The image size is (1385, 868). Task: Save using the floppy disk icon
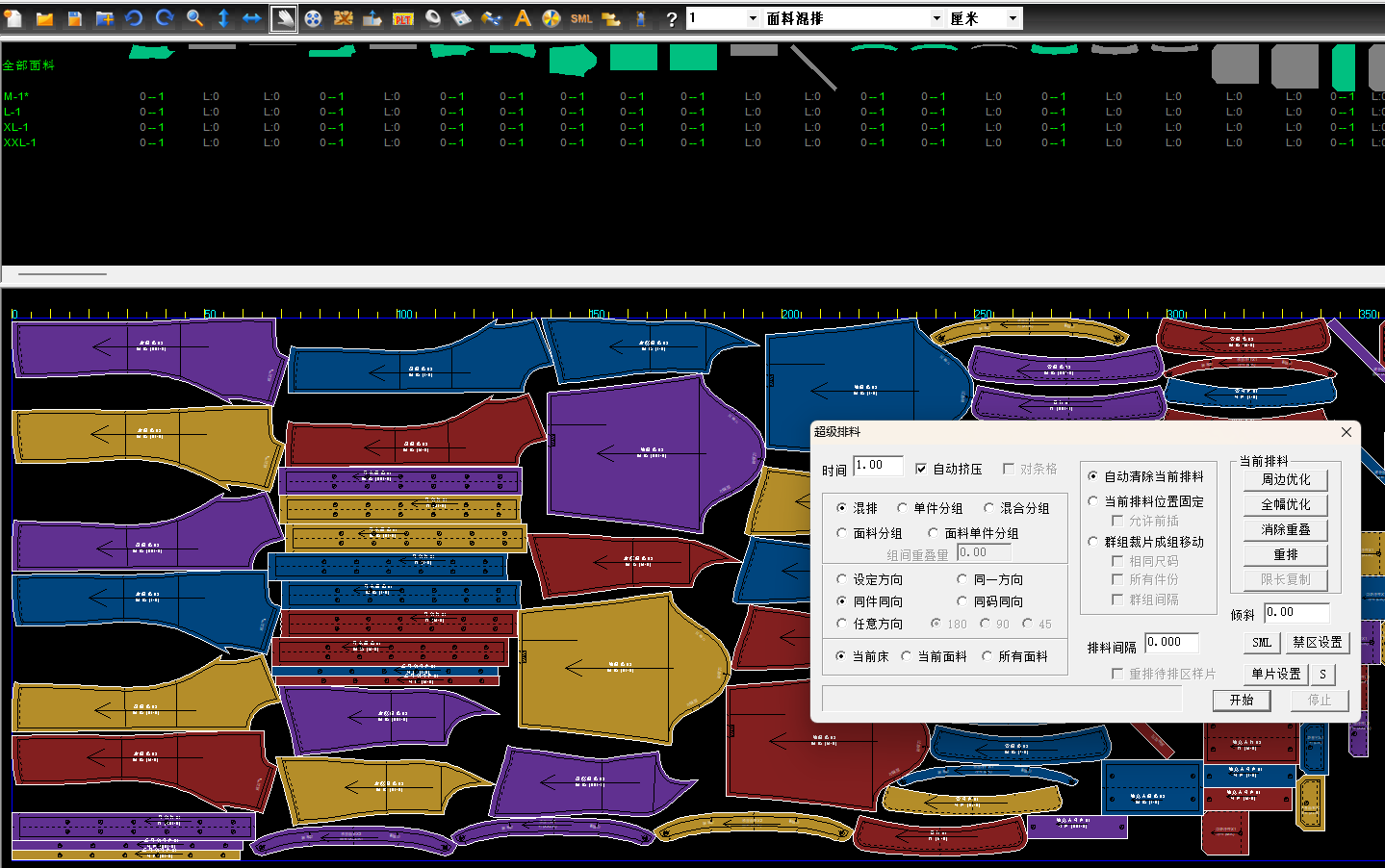74,18
